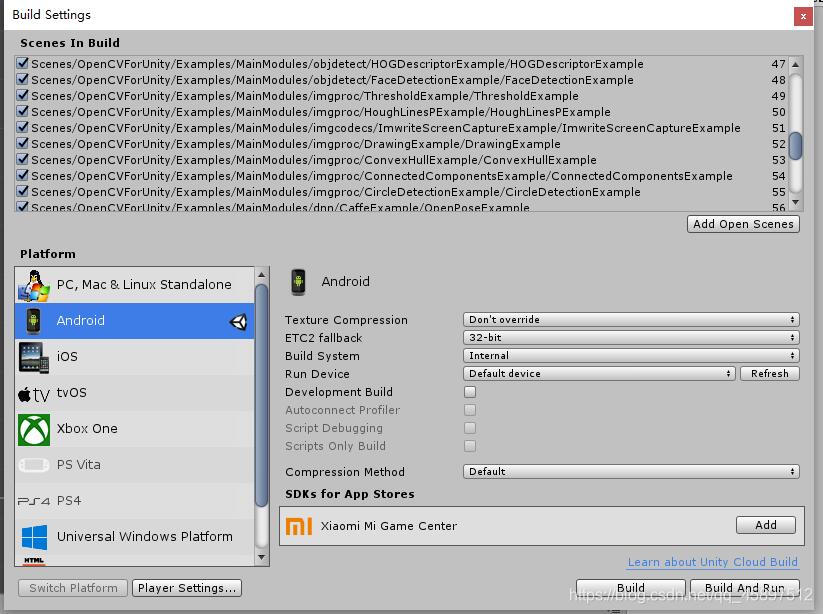
Task: Open the Build System dropdown
Action: pos(631,356)
